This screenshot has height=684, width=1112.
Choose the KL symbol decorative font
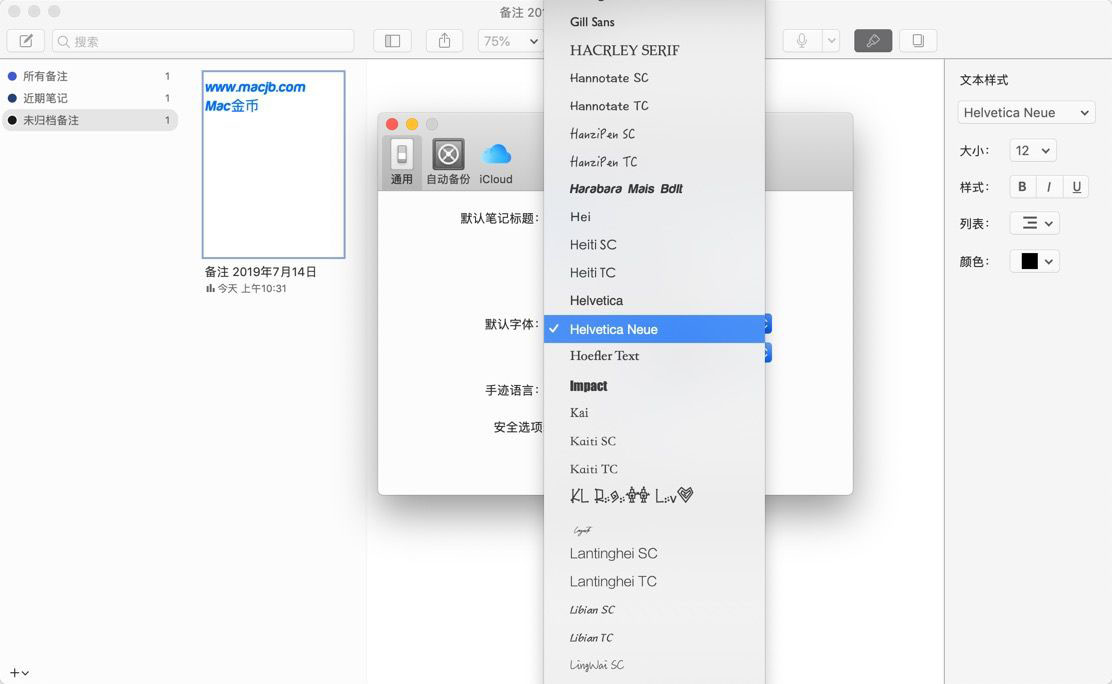[x=654, y=496]
